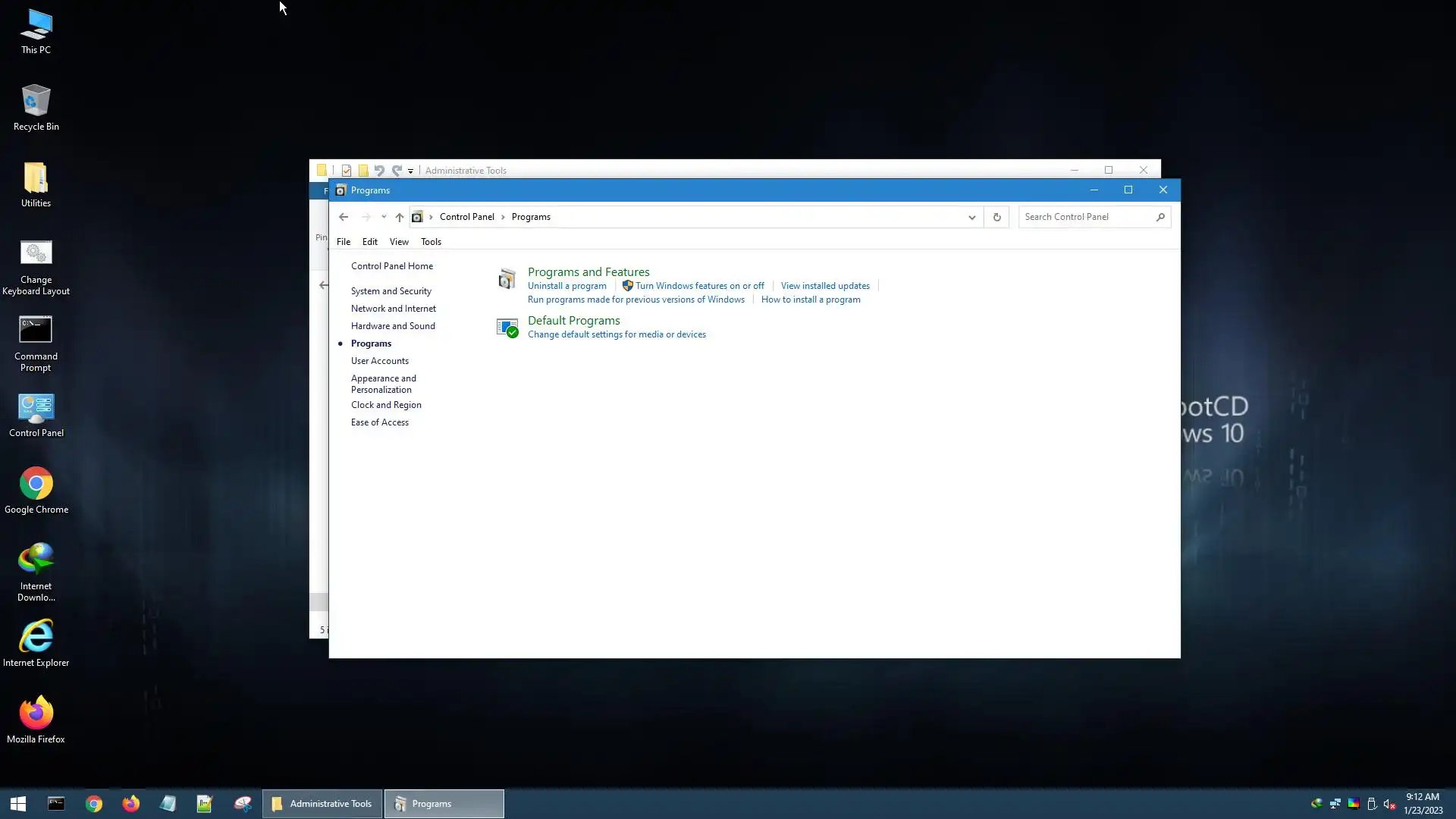Click the search magnifier icon
Viewport: 1456px width, 819px height.
point(1160,217)
